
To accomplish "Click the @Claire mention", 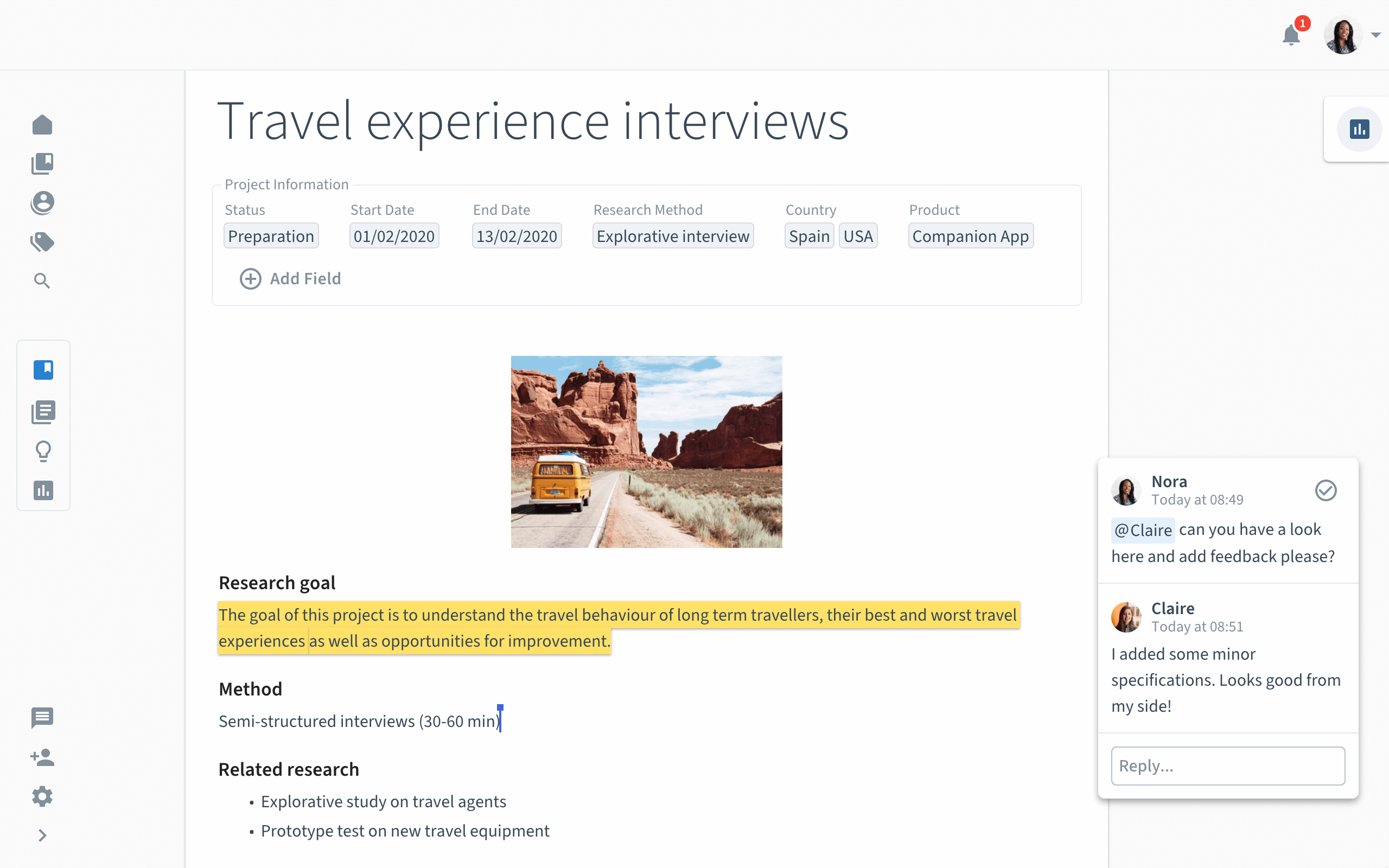I will click(1143, 530).
